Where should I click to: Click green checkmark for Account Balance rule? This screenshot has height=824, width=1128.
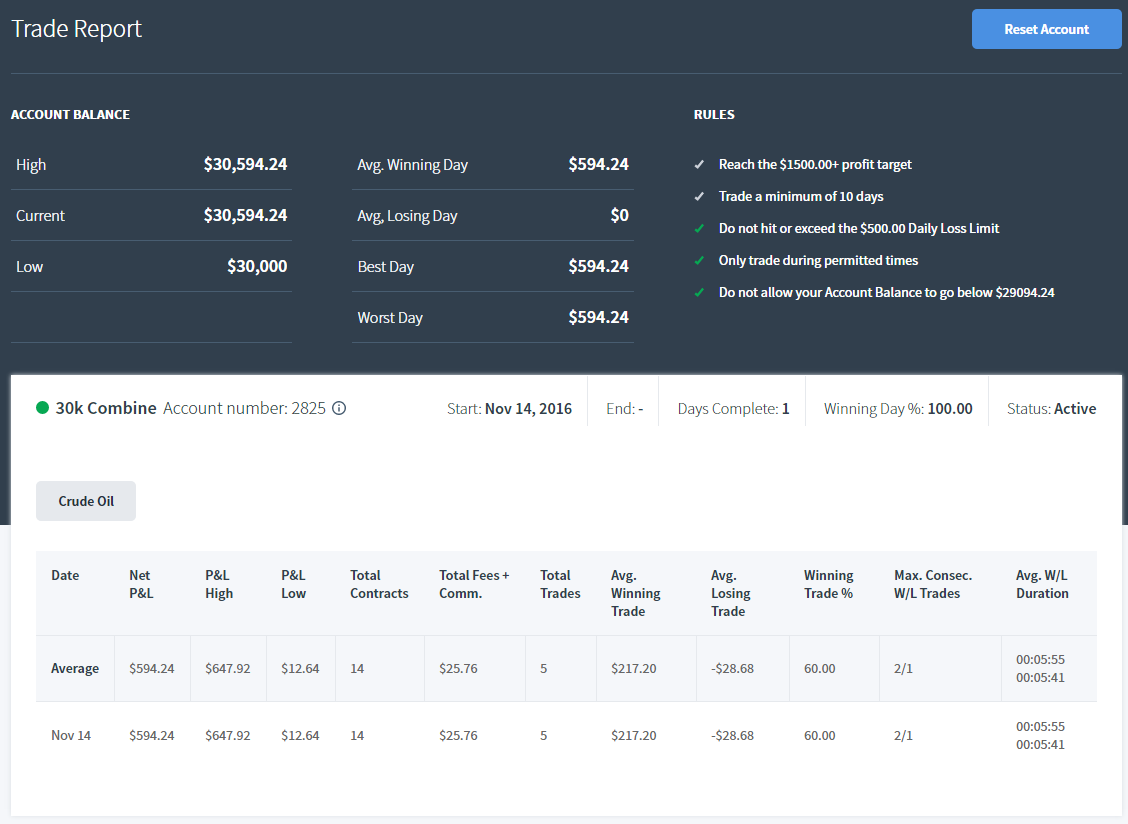699,293
